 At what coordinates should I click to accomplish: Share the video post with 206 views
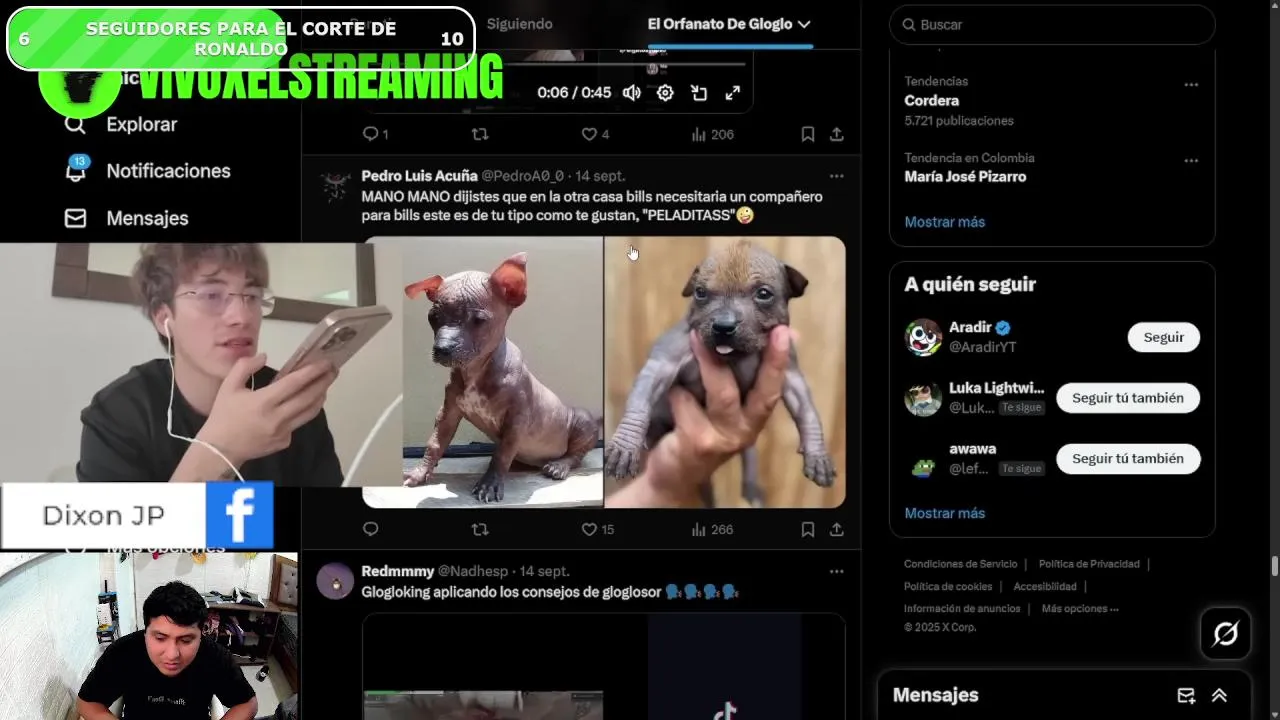[837, 134]
